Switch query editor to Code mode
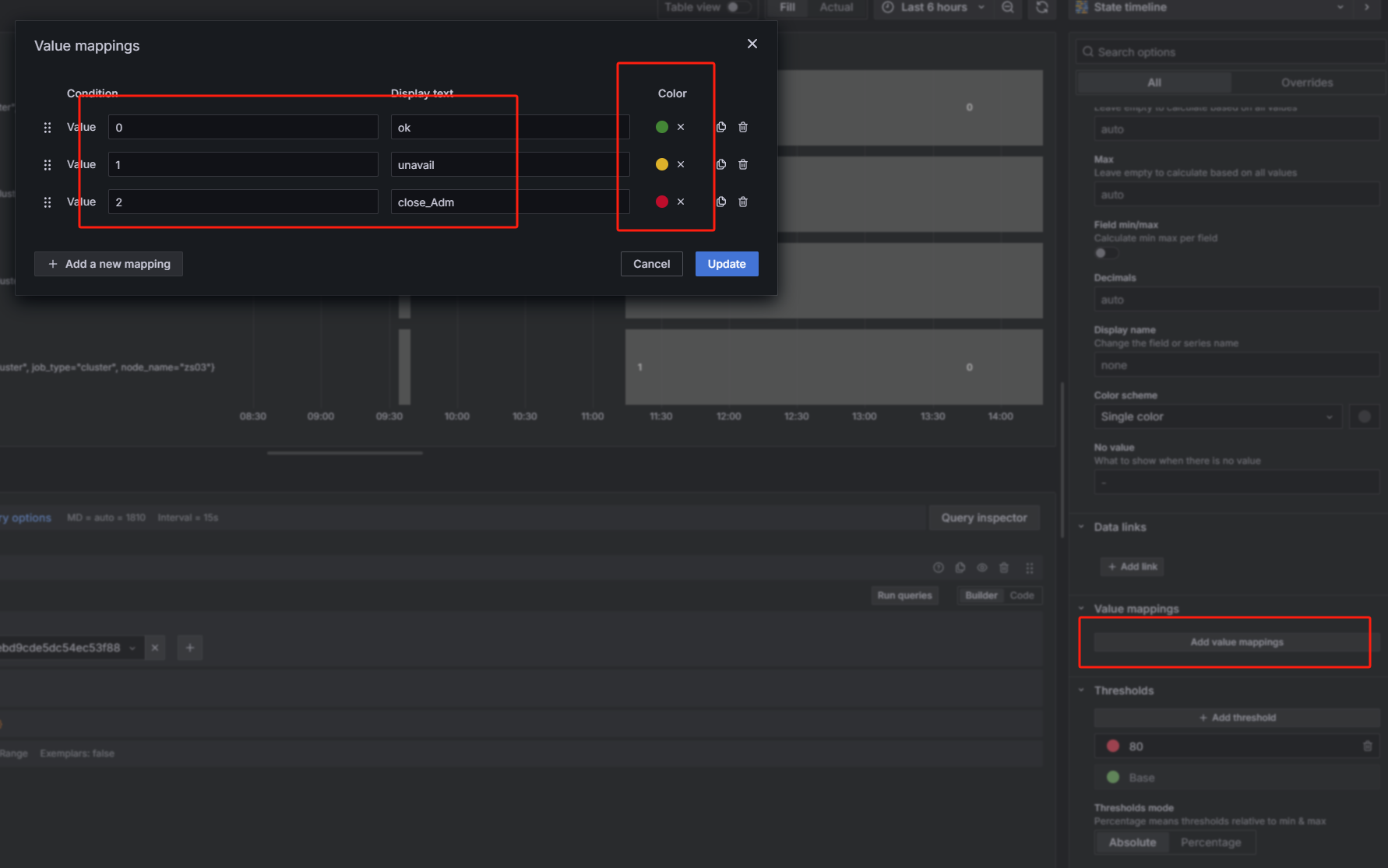1388x868 pixels. point(1022,596)
